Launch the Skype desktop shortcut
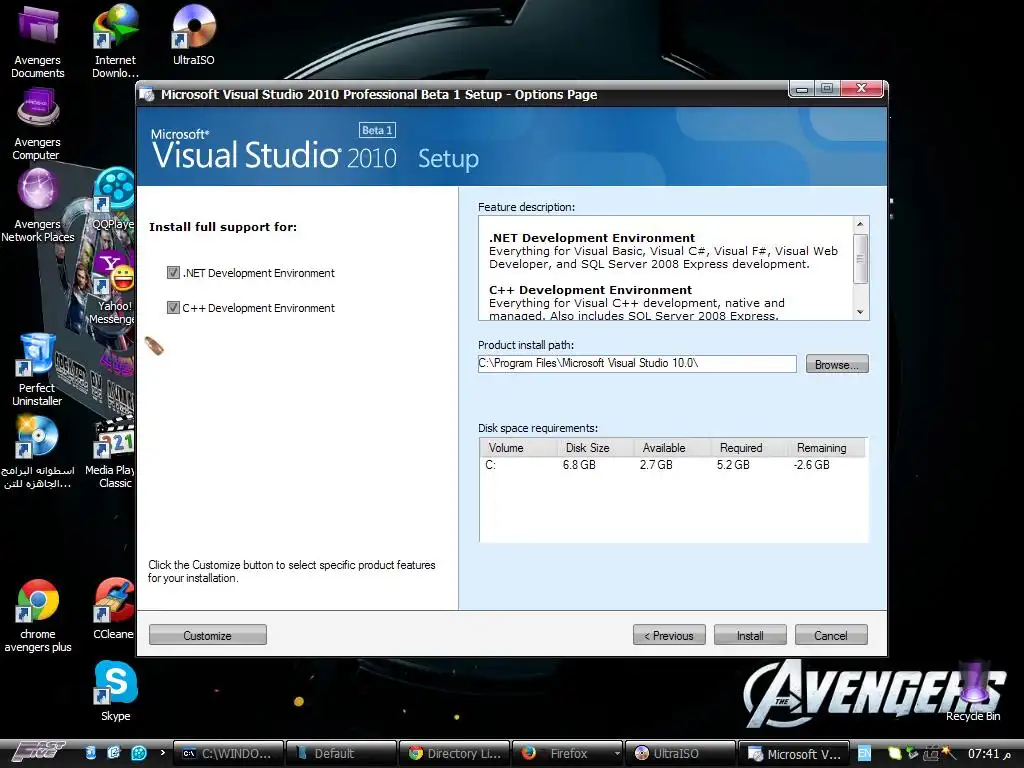The image size is (1024, 768). (116, 691)
